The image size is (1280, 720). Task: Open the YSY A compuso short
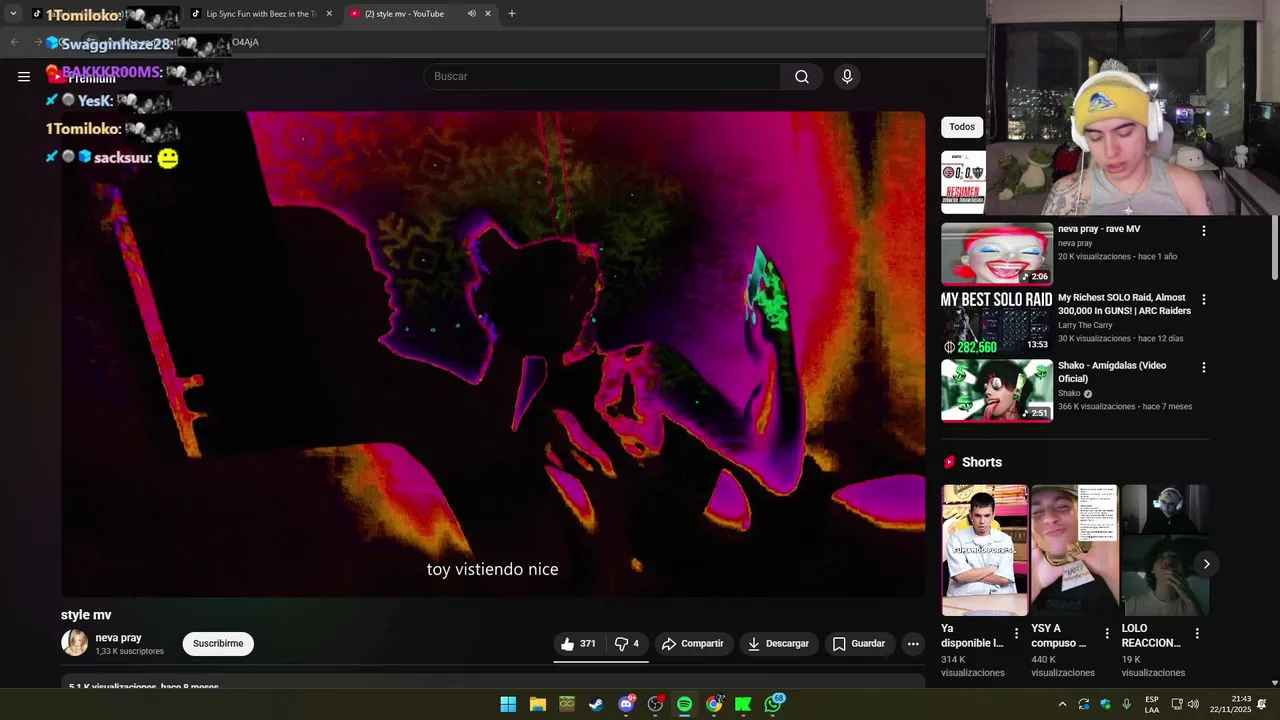(1074, 550)
